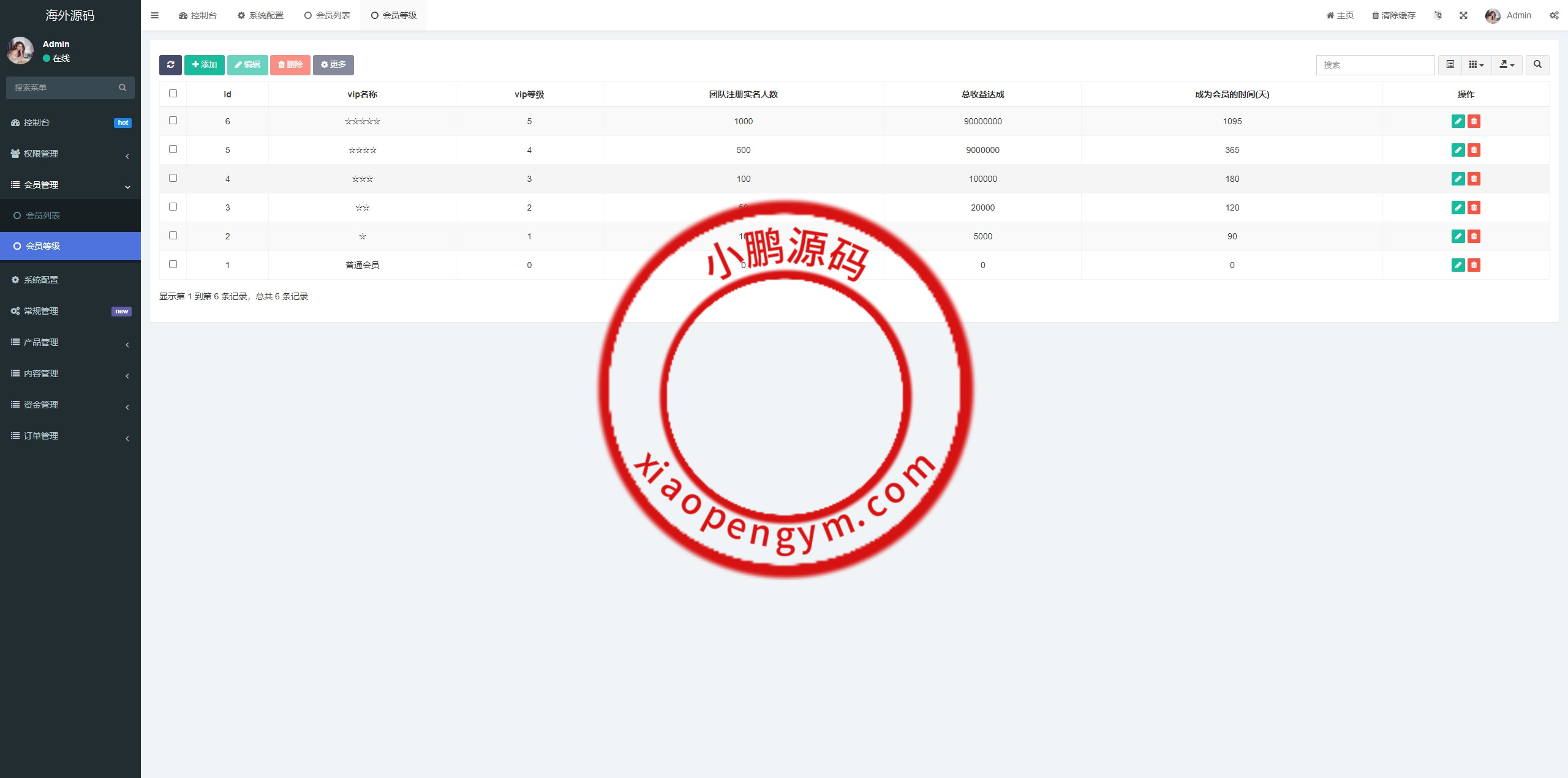Switch to 控制台 tab
The width and height of the screenshot is (1568, 778).
(x=198, y=15)
